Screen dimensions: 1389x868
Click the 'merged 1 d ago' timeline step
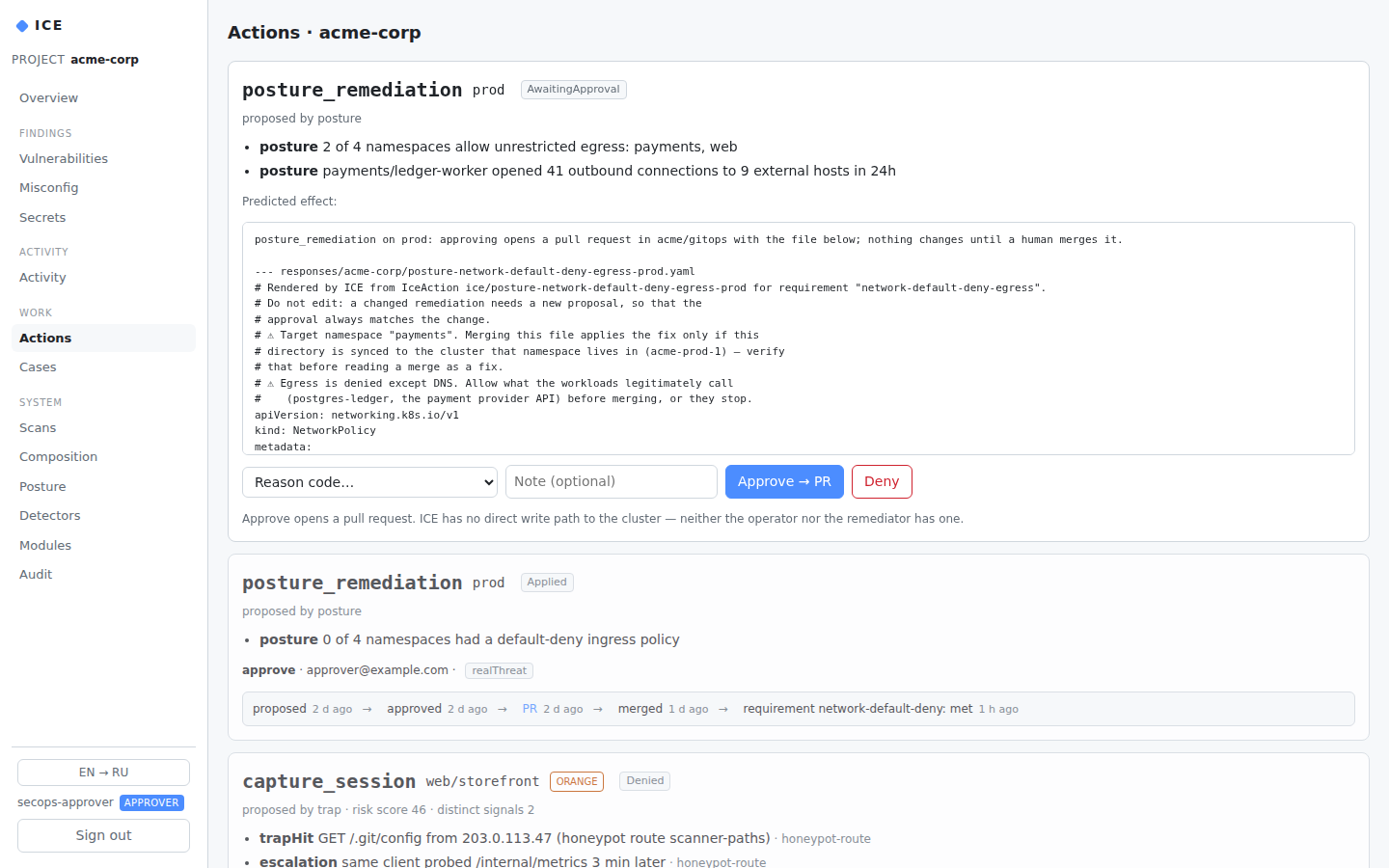click(x=663, y=709)
